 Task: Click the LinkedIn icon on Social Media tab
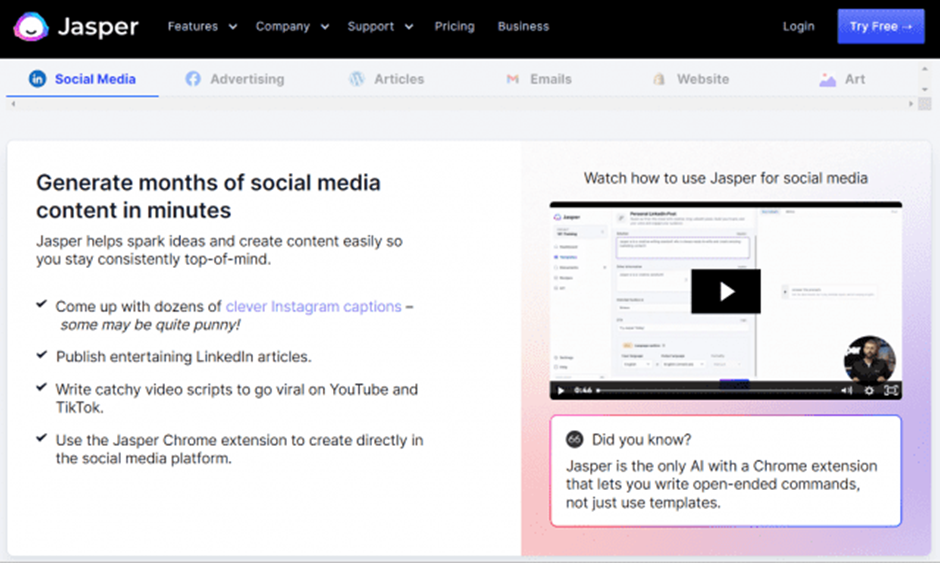point(38,79)
